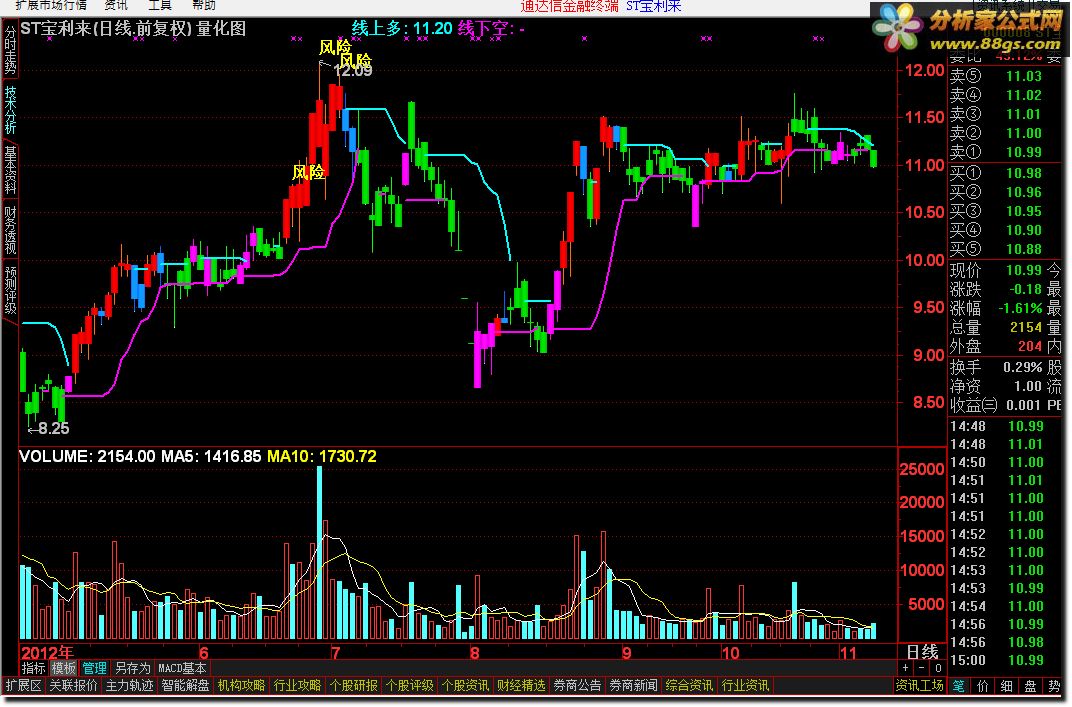
Task: Click the 模板 tab below the chart
Action: tap(64, 668)
